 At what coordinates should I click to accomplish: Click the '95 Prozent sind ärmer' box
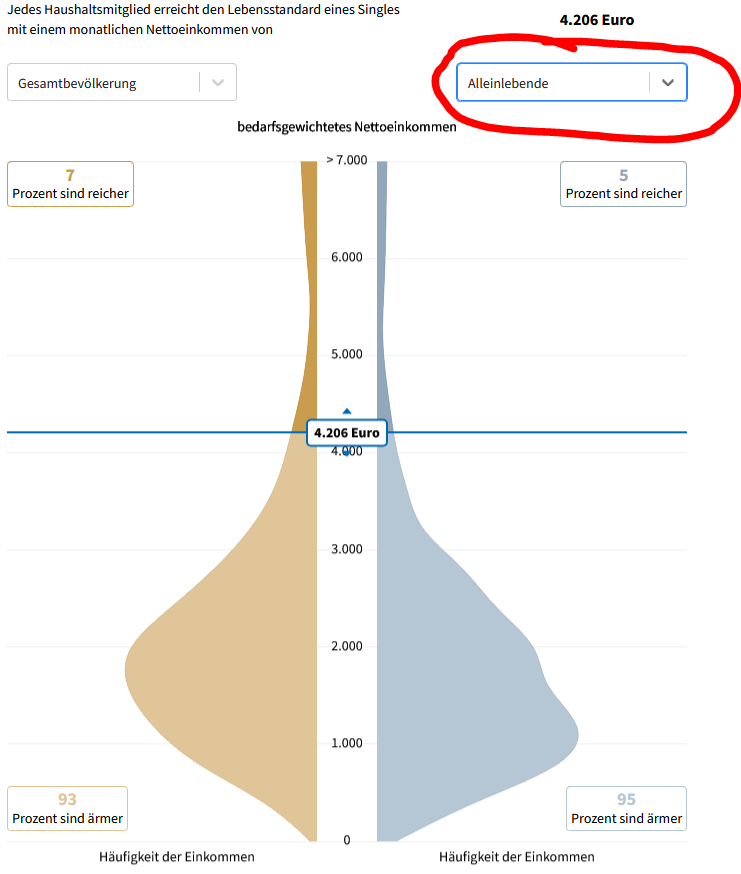(x=626, y=808)
